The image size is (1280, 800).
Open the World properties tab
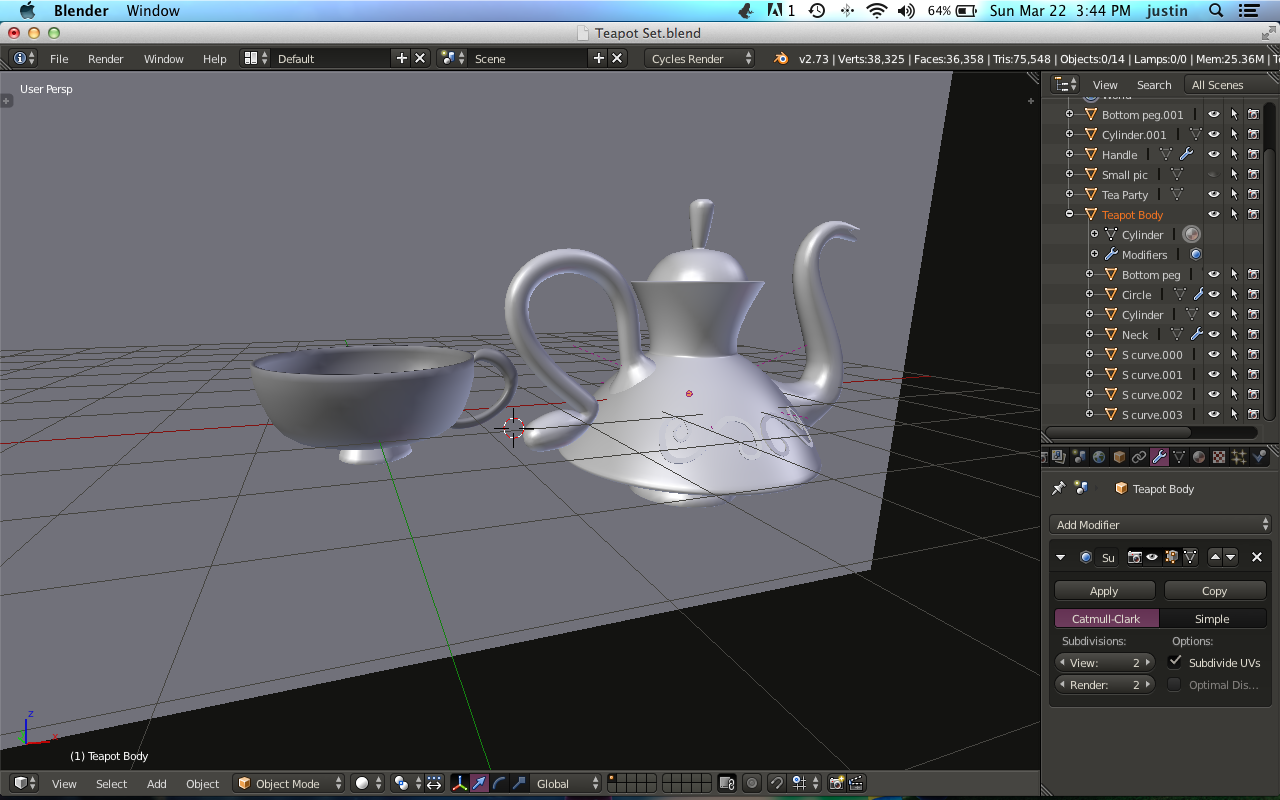(1099, 457)
